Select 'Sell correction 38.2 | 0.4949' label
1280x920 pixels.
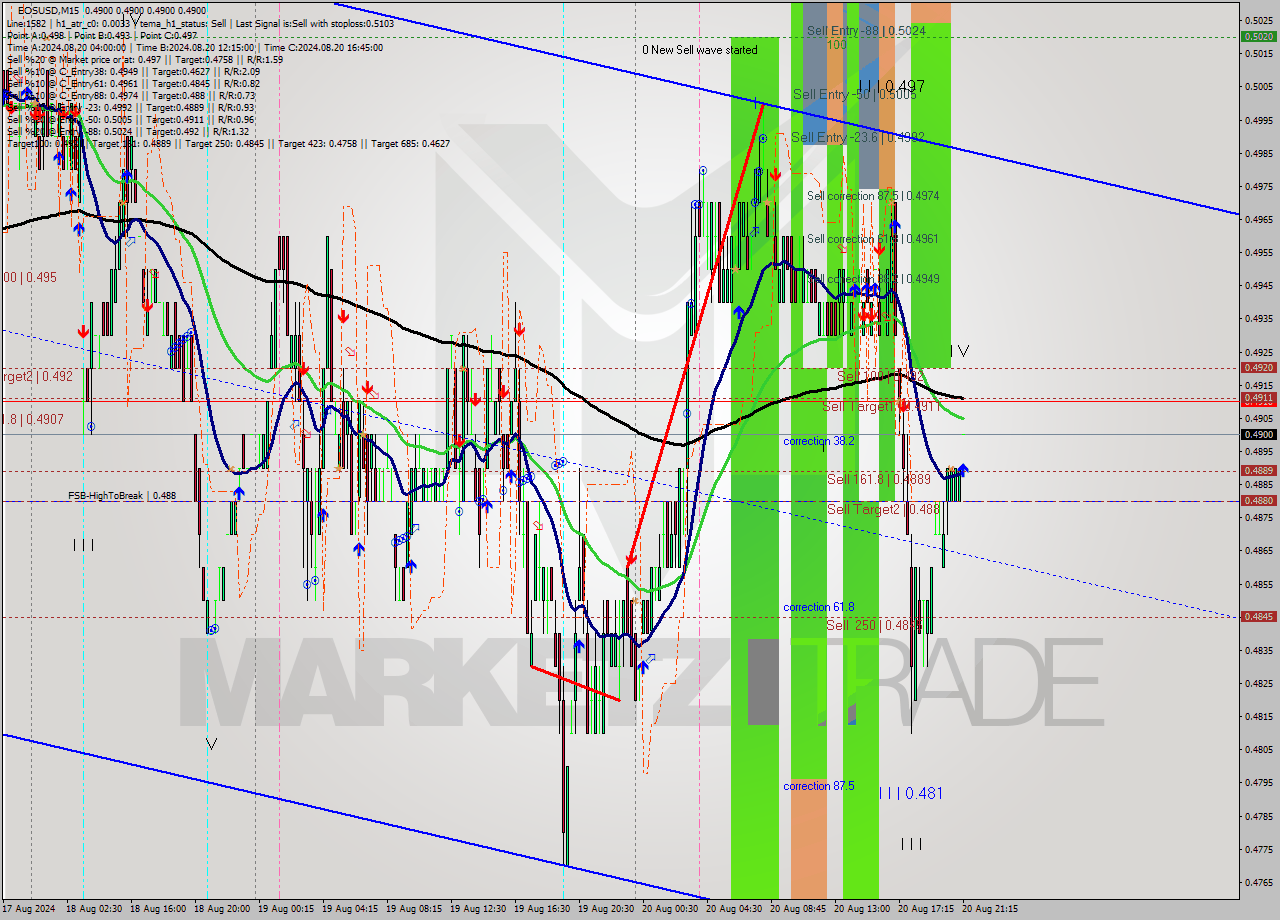(873, 278)
